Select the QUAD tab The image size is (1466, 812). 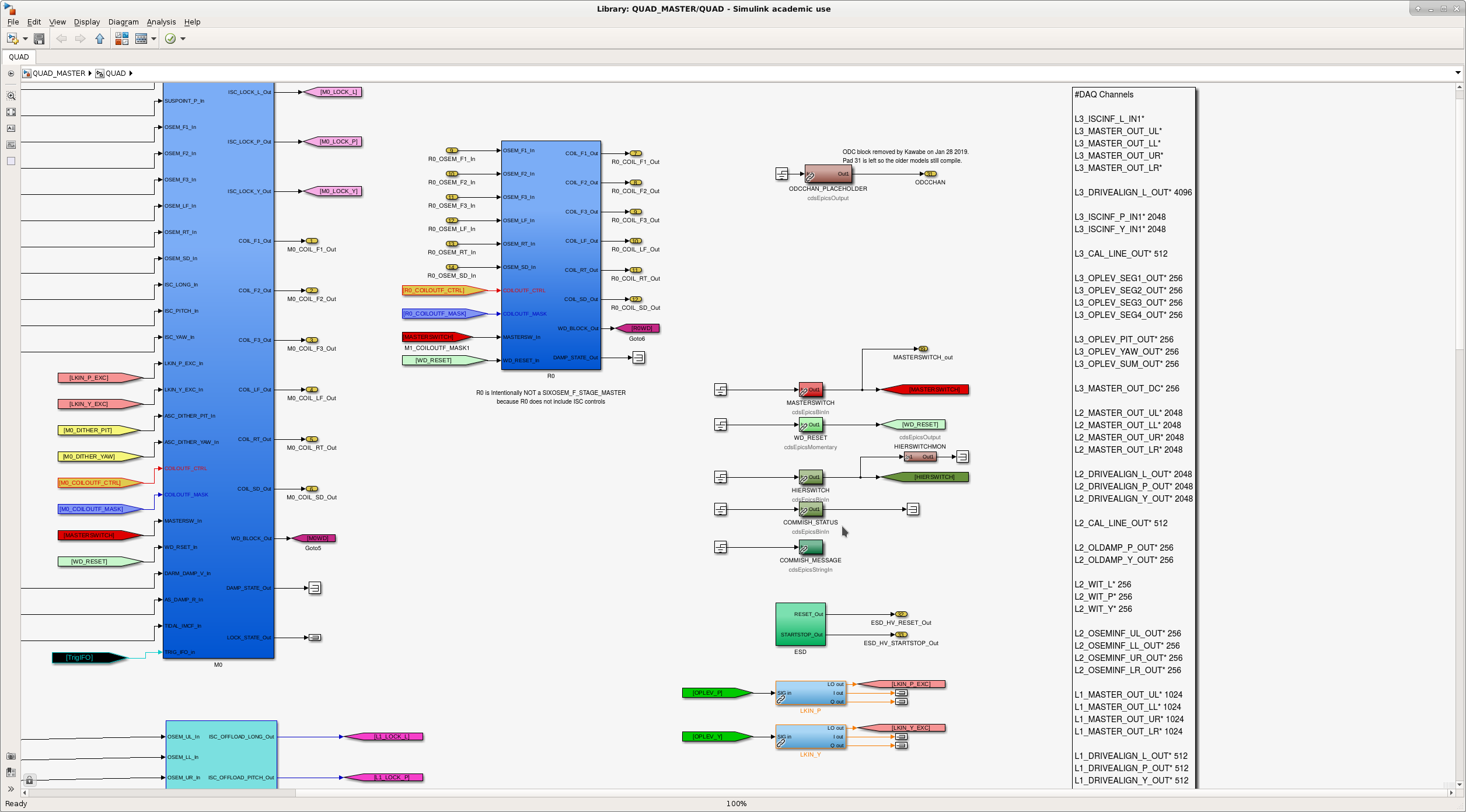click(x=19, y=57)
